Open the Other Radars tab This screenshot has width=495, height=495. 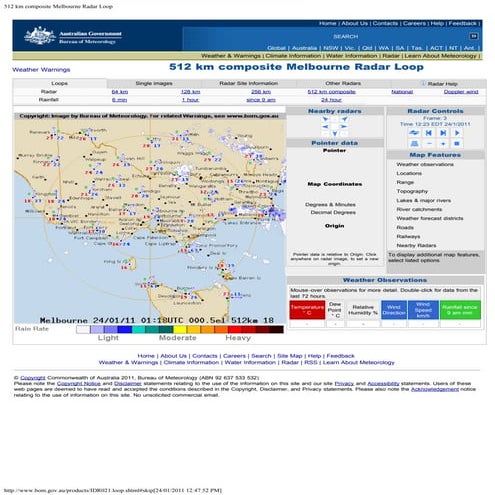point(343,83)
